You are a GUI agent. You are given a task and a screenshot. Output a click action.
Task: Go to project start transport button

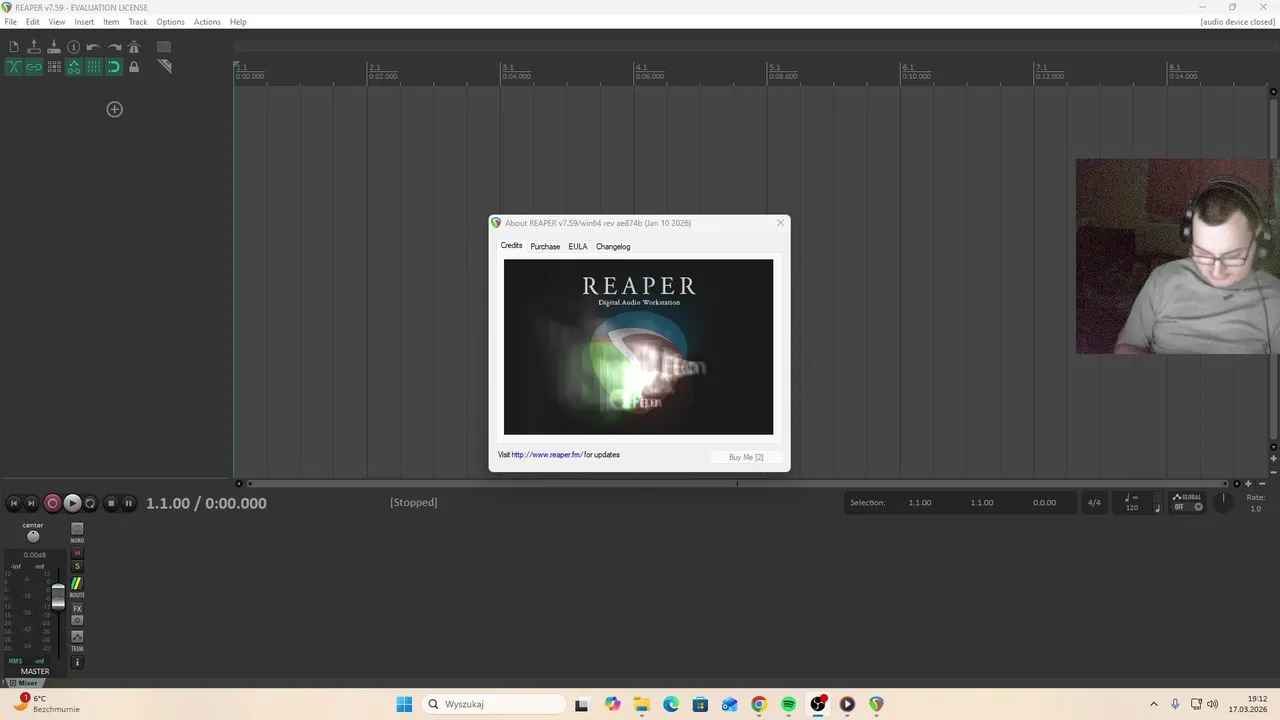[14, 504]
